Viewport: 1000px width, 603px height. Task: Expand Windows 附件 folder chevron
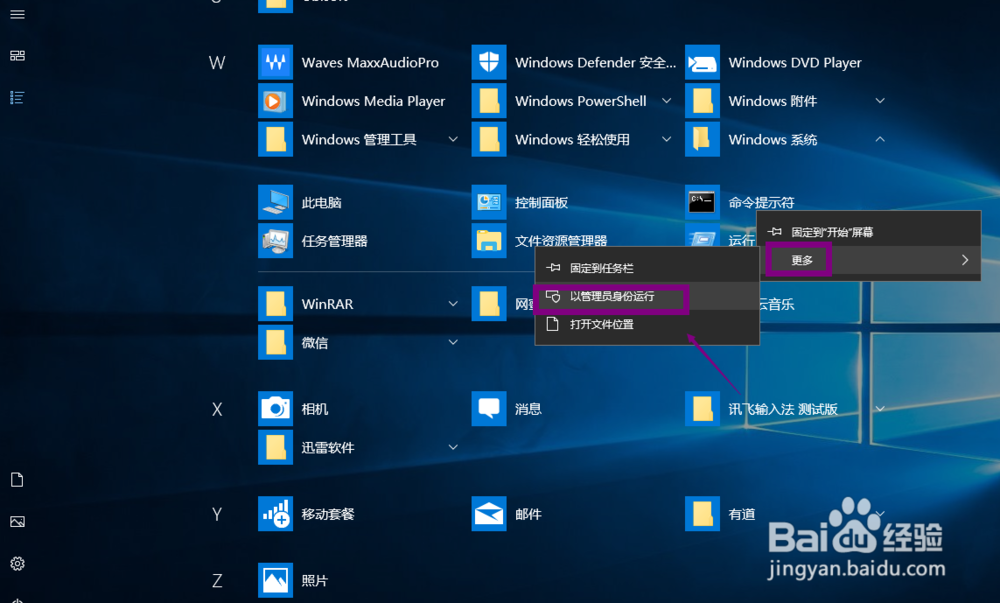880,101
